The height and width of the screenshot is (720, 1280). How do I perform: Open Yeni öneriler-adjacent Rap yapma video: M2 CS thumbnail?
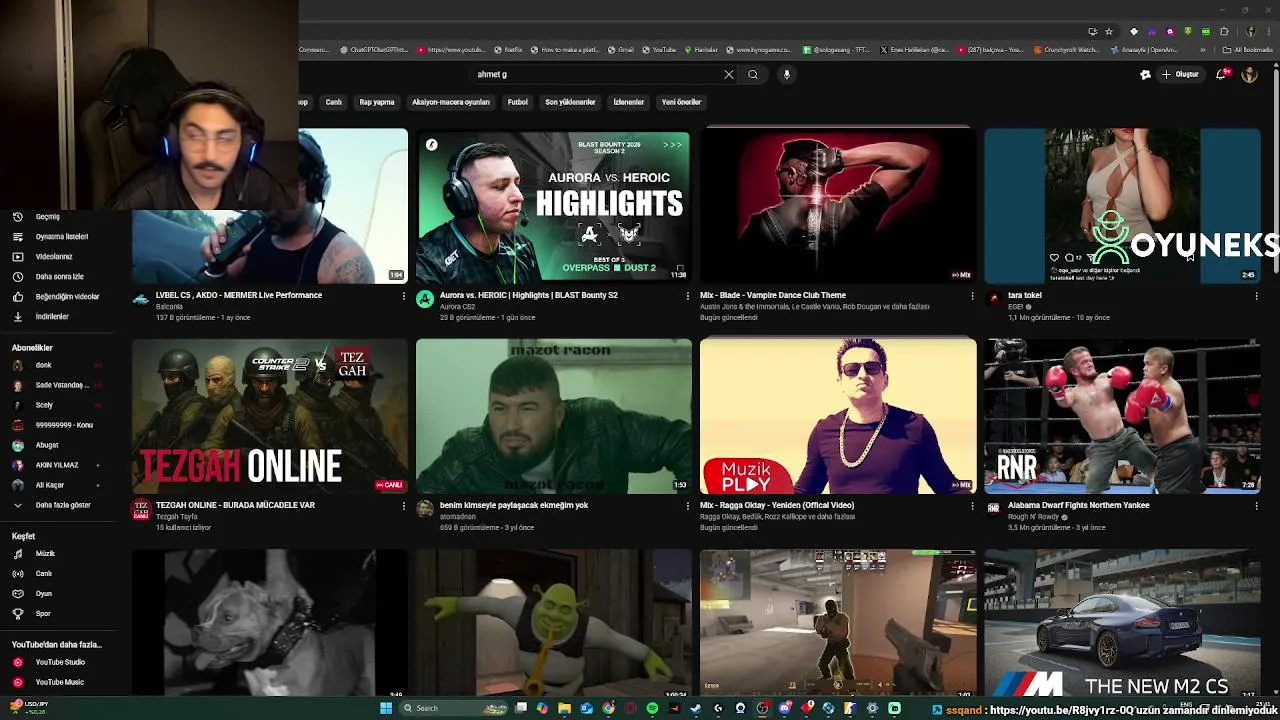pos(1122,622)
